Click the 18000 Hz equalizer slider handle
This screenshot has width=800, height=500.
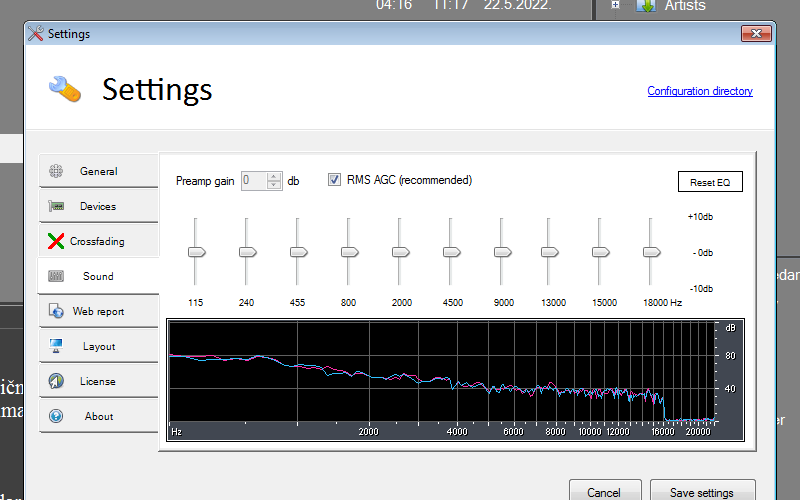click(x=652, y=252)
